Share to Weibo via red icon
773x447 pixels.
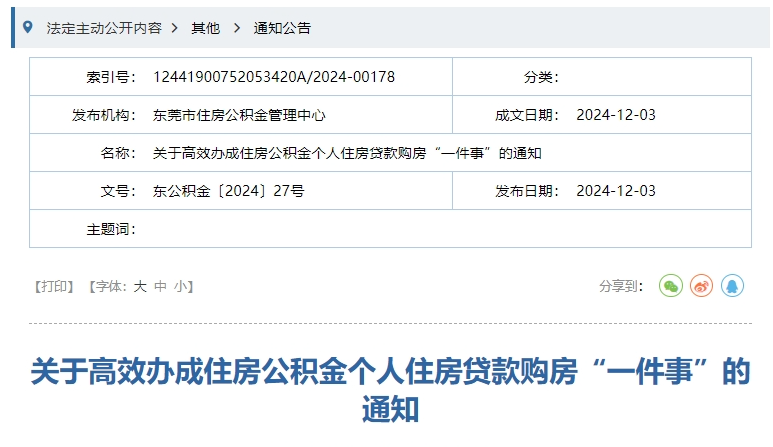pyautogui.click(x=701, y=286)
